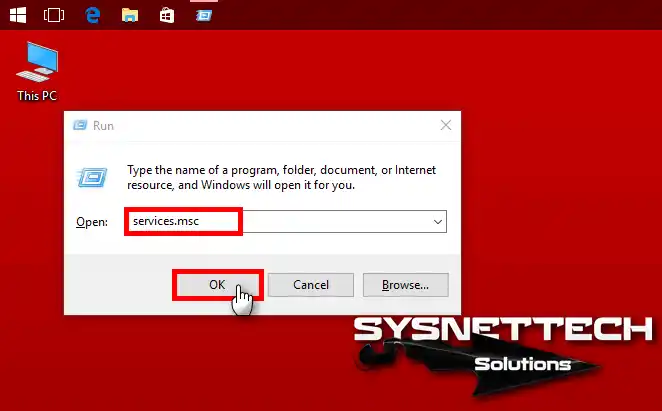The image size is (662, 411).
Task: Expand the Open combo box dropdown arrow
Action: click(437, 221)
